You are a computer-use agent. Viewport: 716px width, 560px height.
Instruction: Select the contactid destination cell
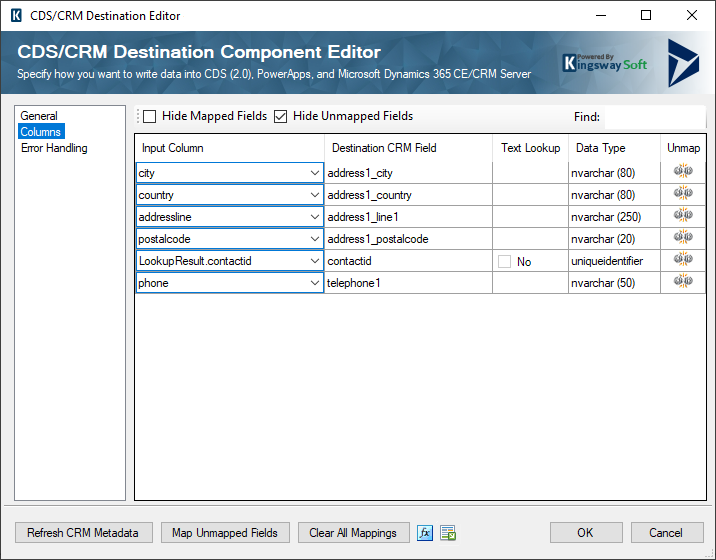click(x=408, y=261)
